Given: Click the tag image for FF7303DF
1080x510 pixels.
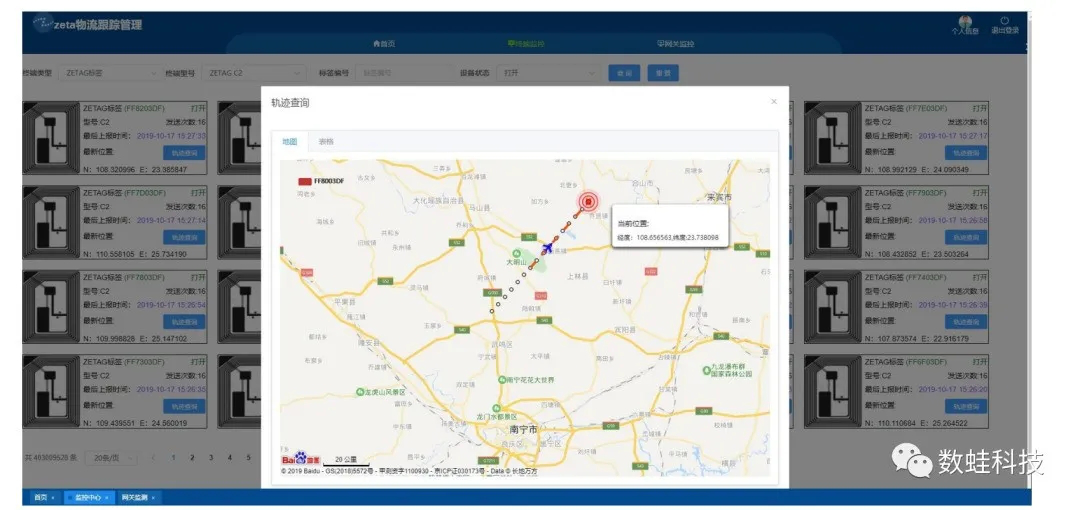Looking at the screenshot, I should 52,391.
